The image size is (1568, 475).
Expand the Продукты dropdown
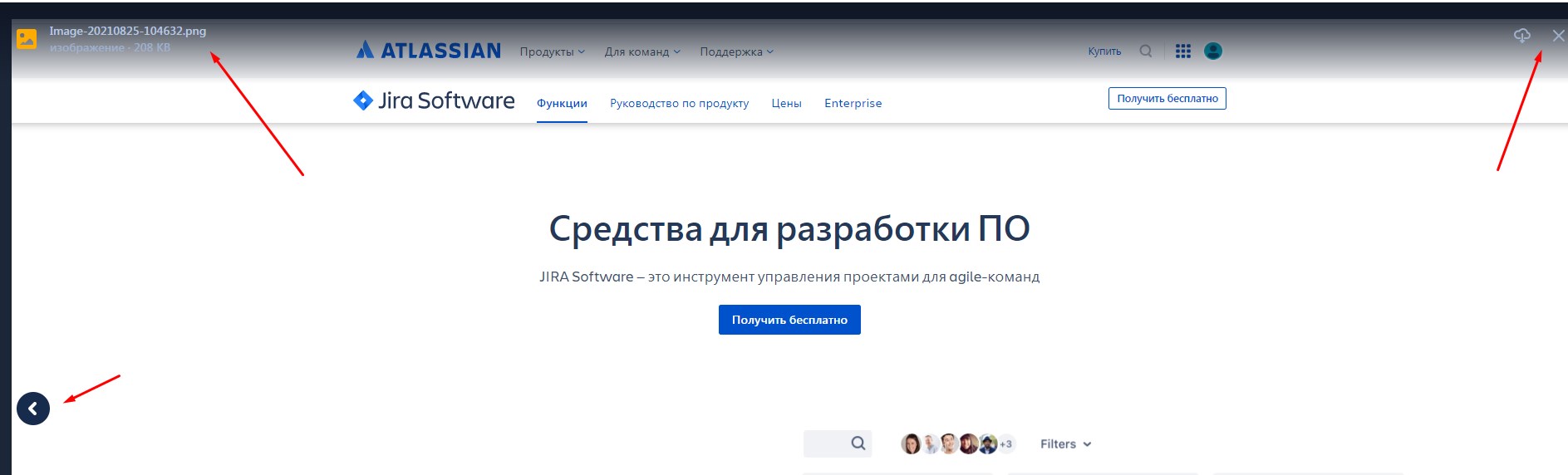coord(553,51)
